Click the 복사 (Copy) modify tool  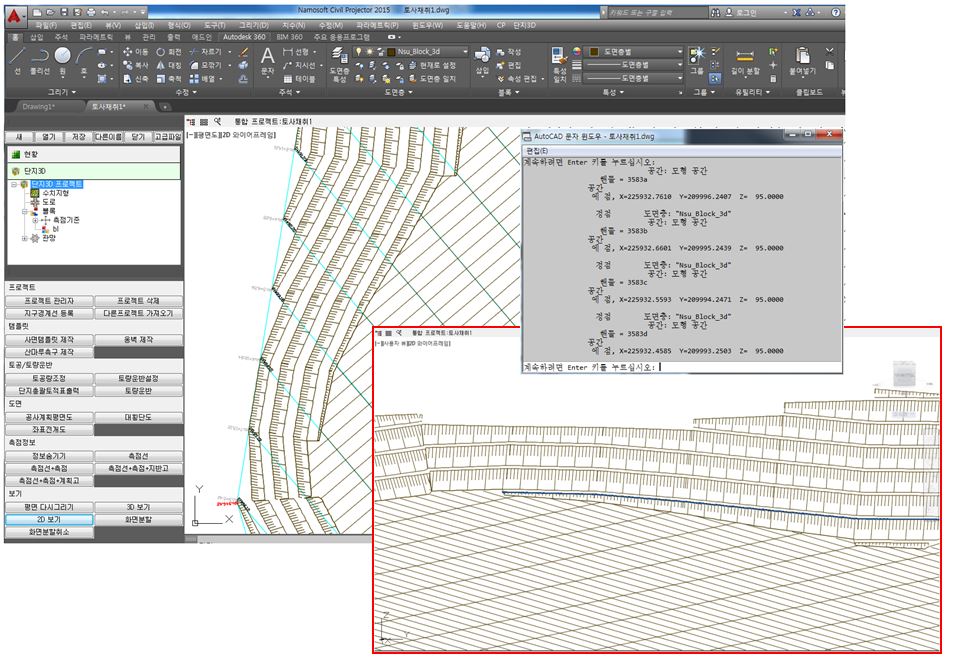136,65
